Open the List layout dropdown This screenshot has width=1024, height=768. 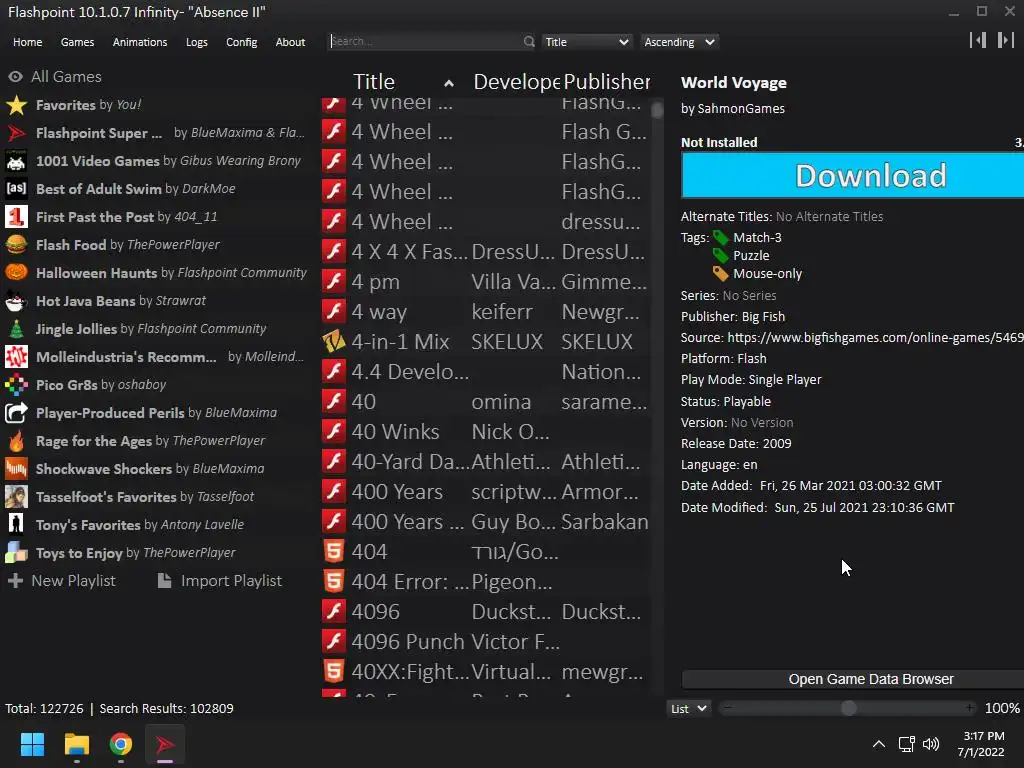(x=689, y=709)
